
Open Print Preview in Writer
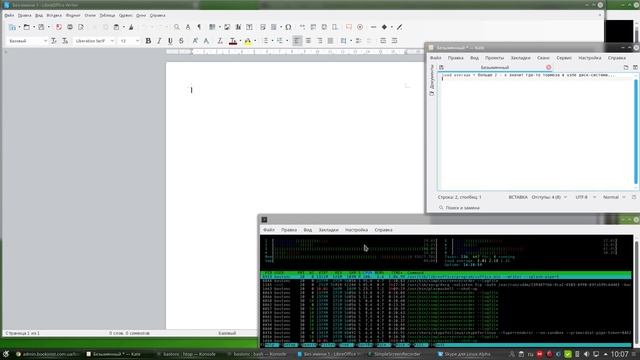tap(81, 27)
